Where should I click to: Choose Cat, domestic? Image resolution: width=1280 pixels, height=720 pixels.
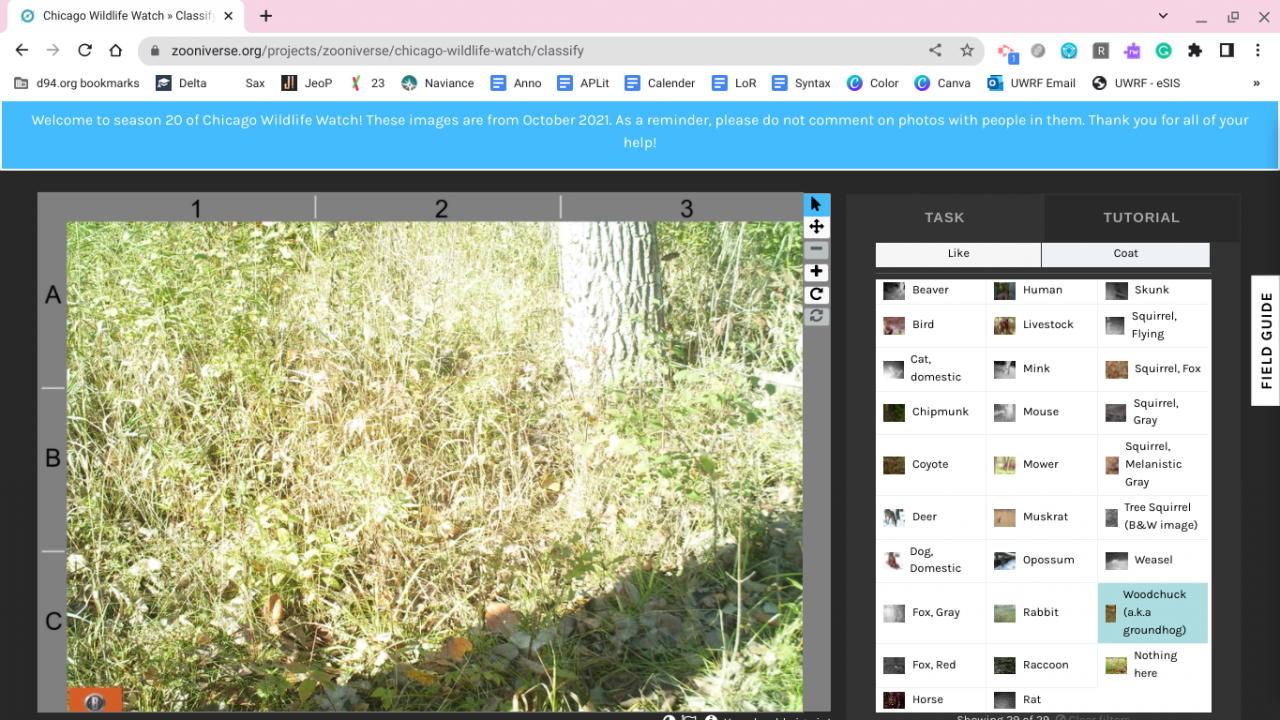[x=931, y=369]
